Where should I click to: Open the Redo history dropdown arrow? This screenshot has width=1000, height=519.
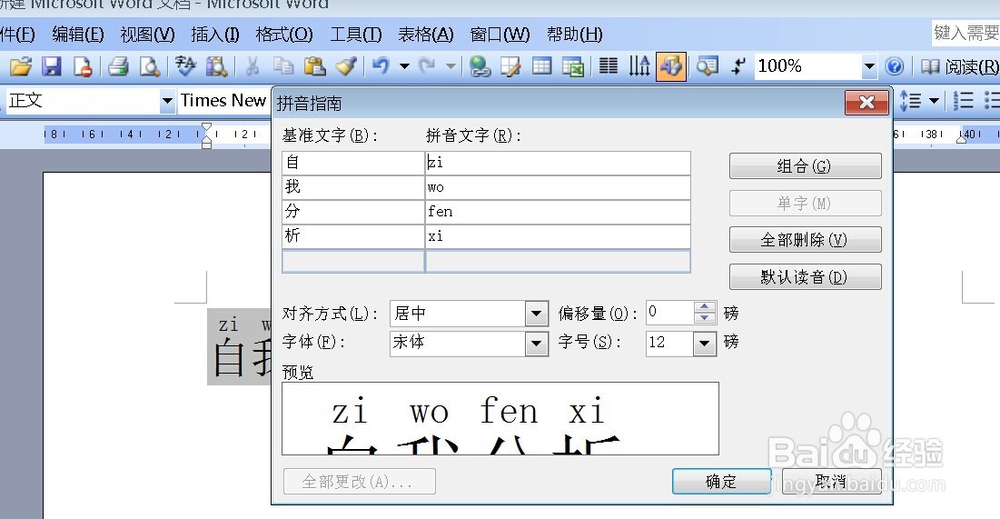point(451,66)
